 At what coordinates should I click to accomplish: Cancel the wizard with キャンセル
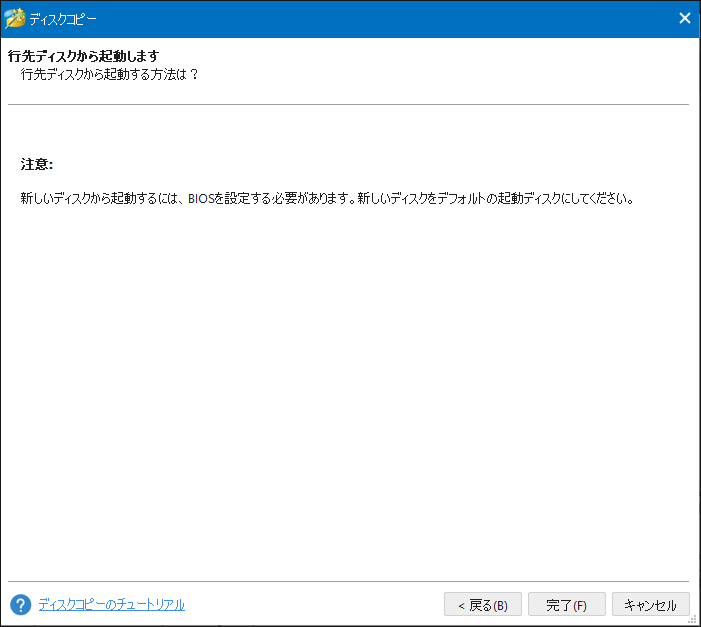point(650,605)
